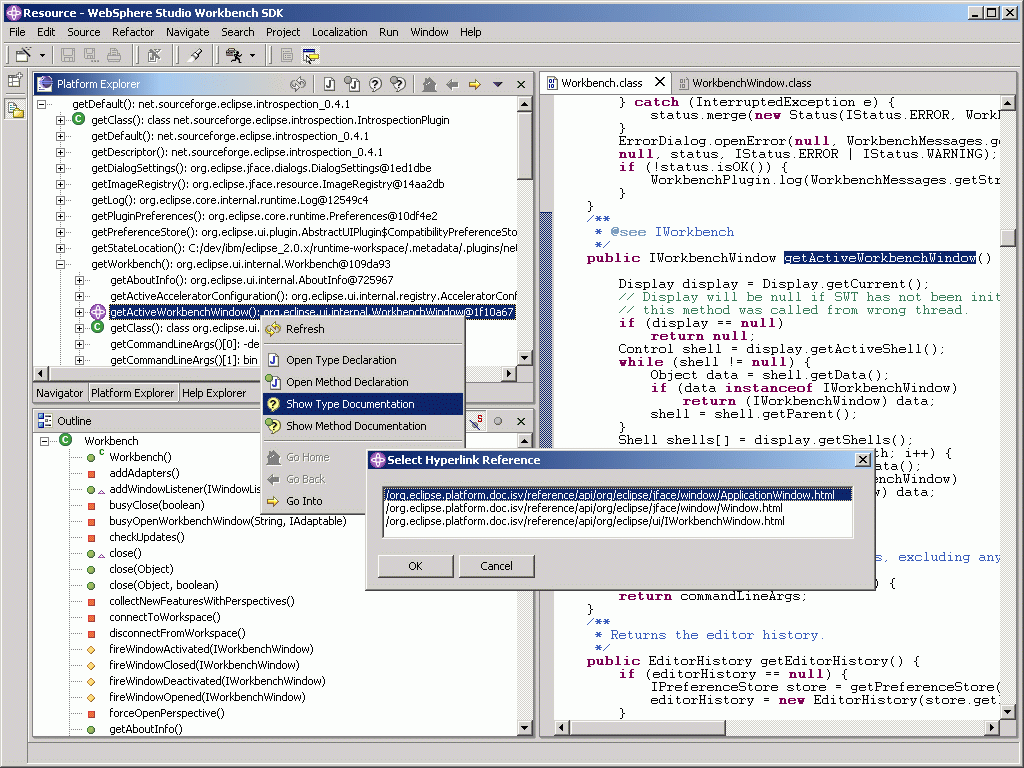Click the Save floppy-disk toolbar icon

tap(68, 56)
